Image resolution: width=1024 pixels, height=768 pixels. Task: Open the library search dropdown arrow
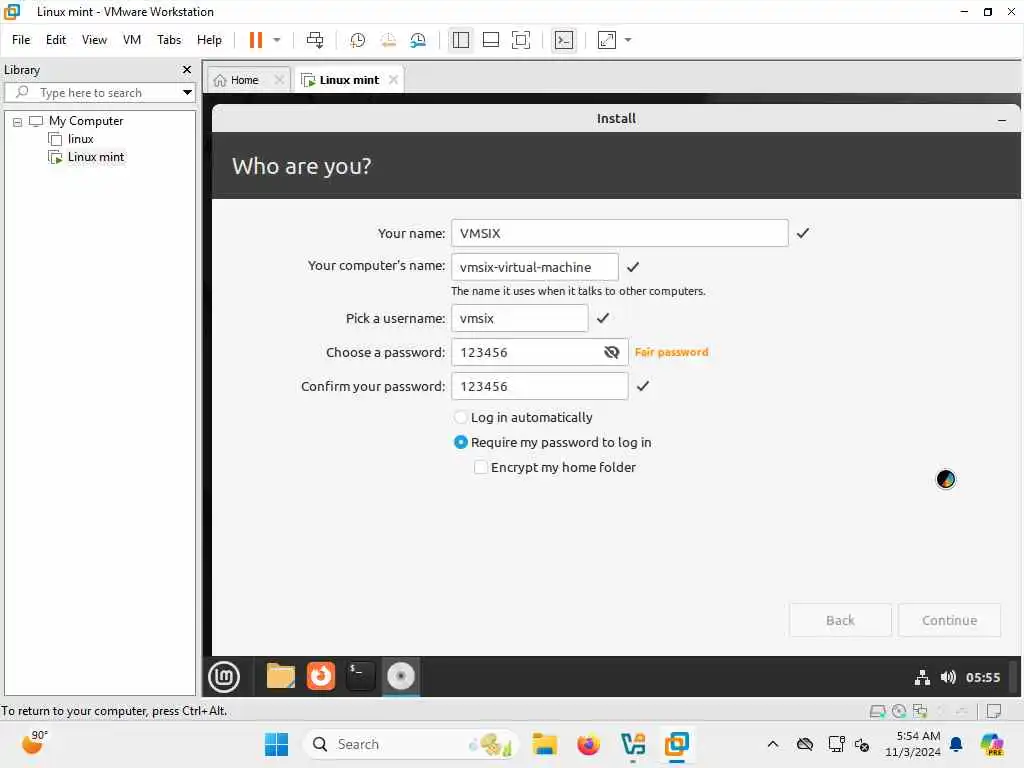click(x=187, y=93)
